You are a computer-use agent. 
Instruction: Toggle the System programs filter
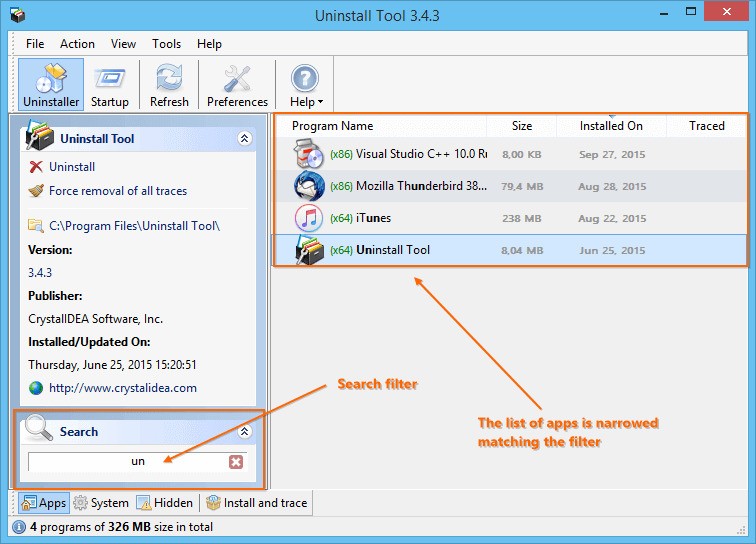point(101,503)
